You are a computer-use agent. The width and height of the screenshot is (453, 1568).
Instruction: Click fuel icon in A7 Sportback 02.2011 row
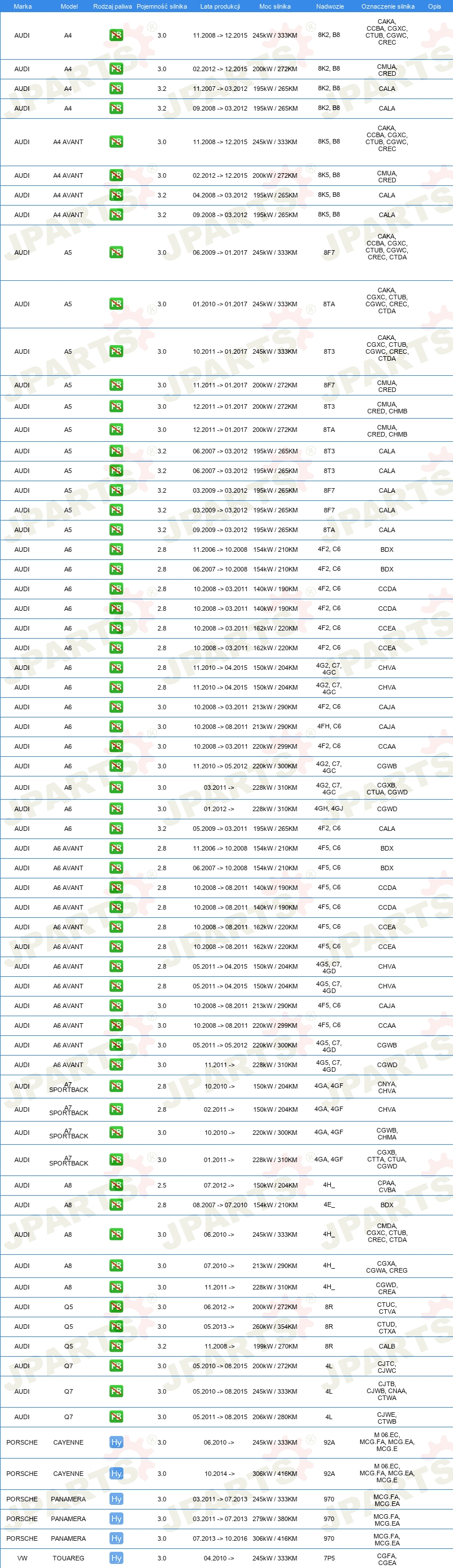(116, 1109)
